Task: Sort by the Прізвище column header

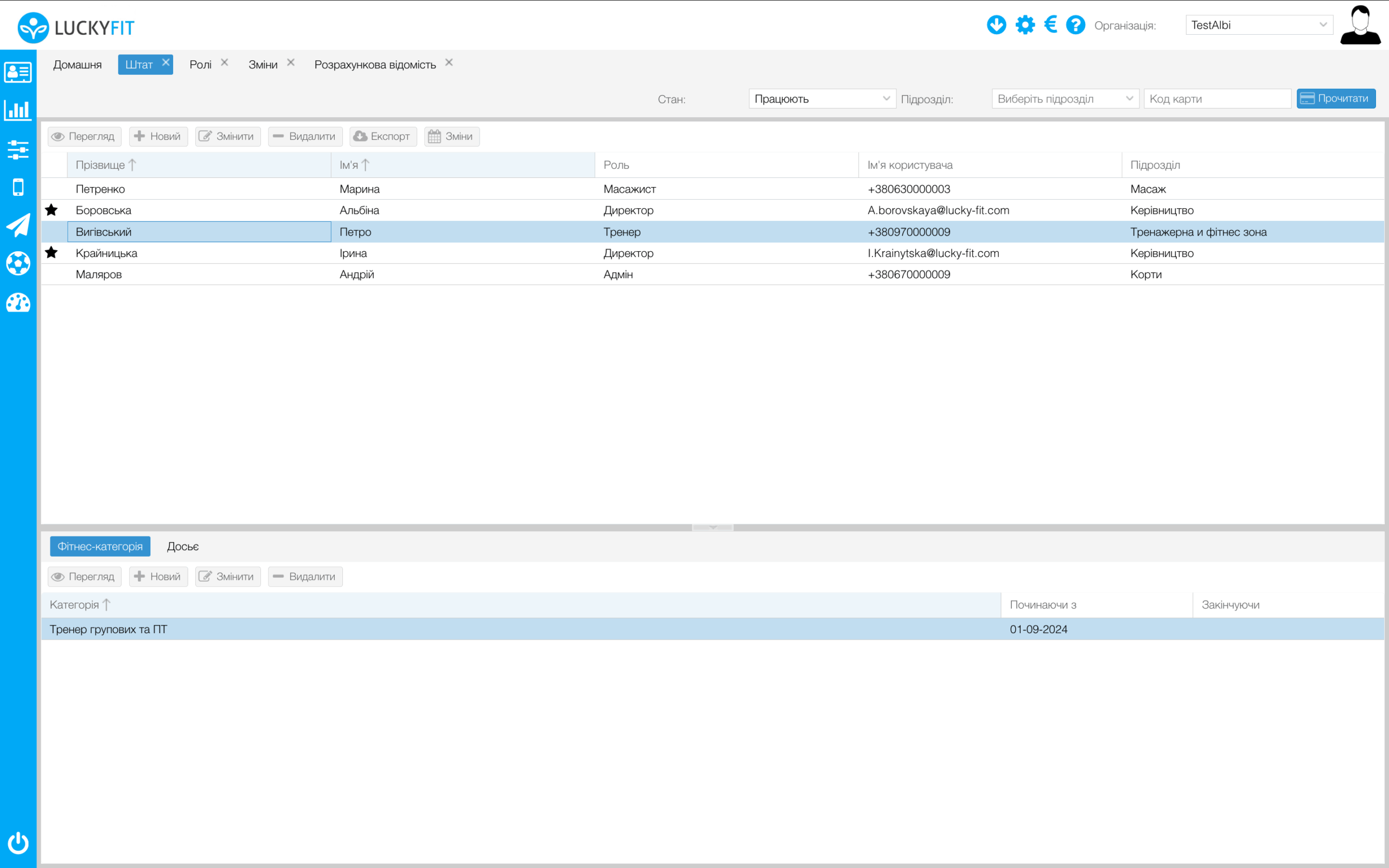Action: 100,165
